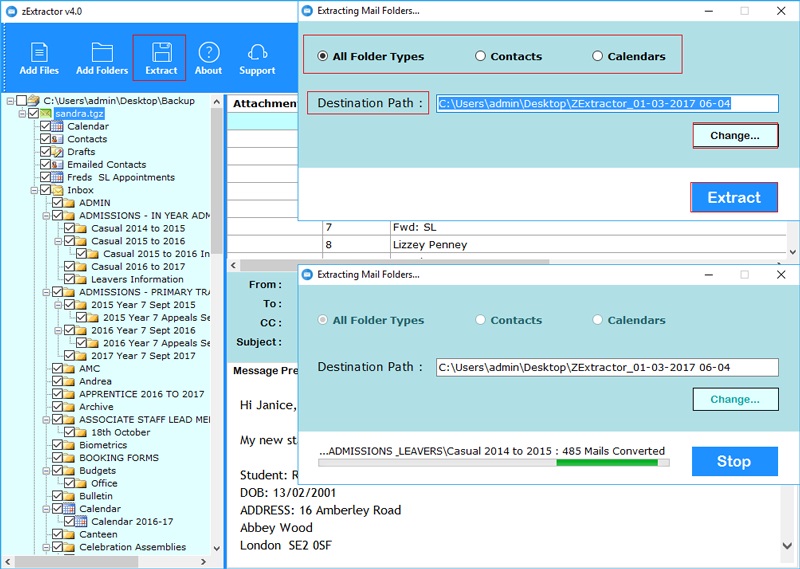Click the Biometrics folder icon
This screenshot has width=800, height=569.
pyautogui.click(x=69, y=445)
